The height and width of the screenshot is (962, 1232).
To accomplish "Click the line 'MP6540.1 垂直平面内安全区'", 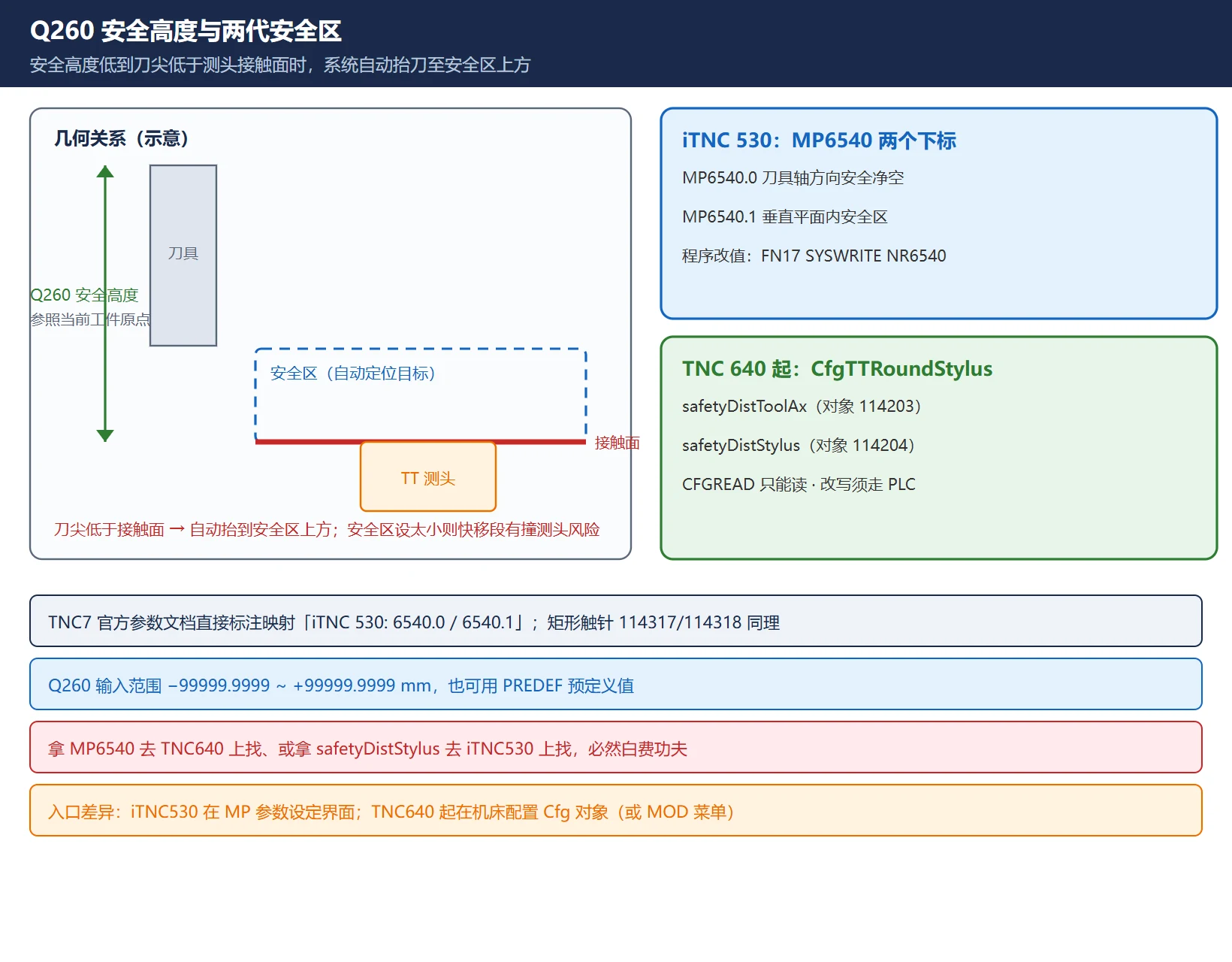I will [x=785, y=217].
